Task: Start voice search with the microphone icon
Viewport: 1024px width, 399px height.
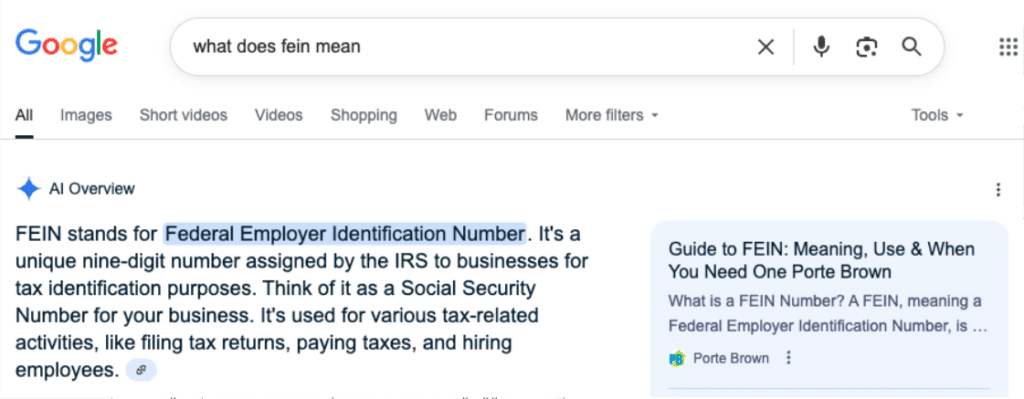Action: pos(821,47)
